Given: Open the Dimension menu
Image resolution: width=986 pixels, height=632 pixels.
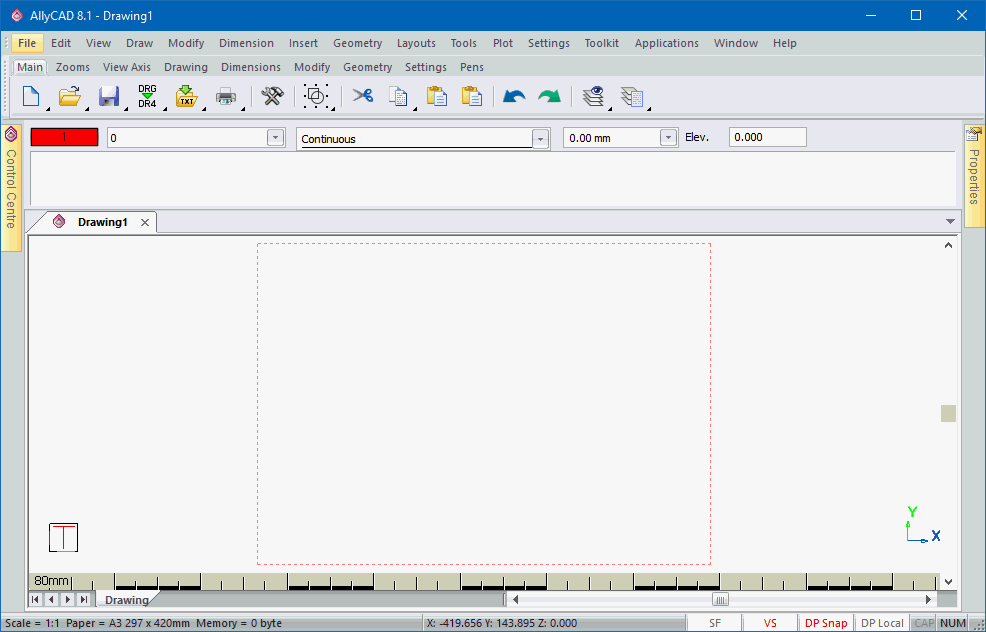Looking at the screenshot, I should point(246,43).
